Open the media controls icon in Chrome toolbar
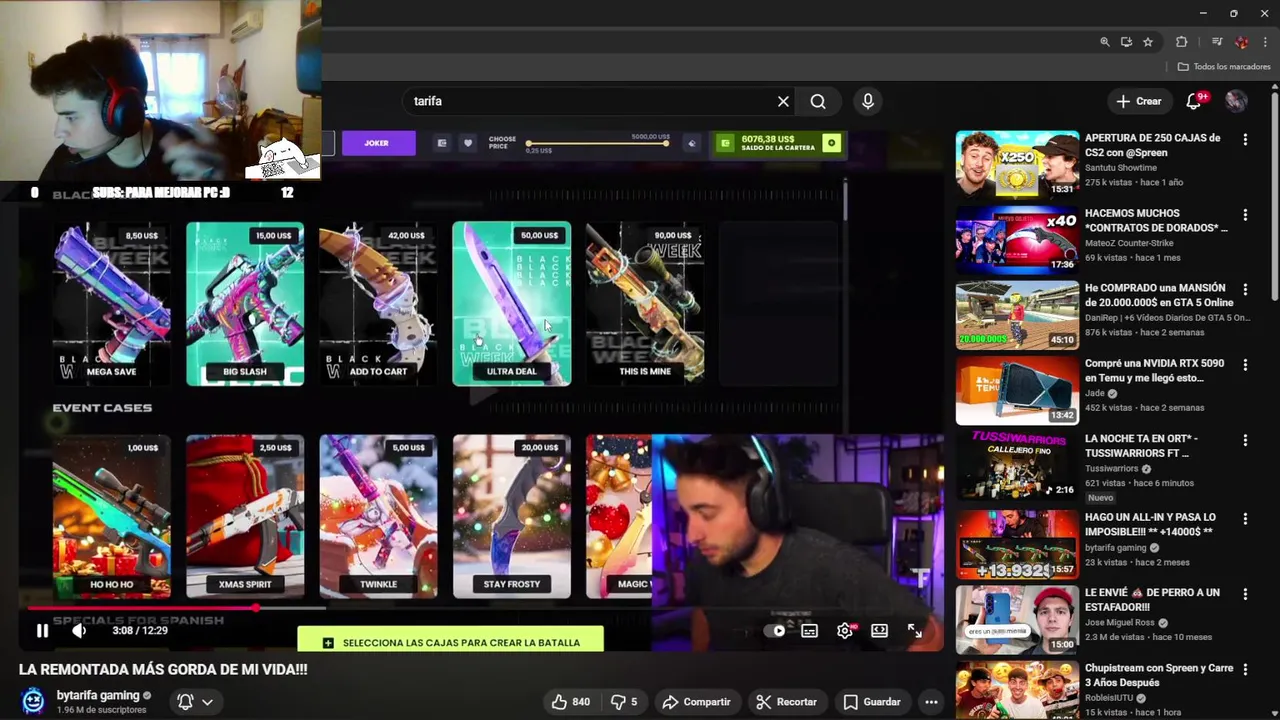 pos(1216,42)
